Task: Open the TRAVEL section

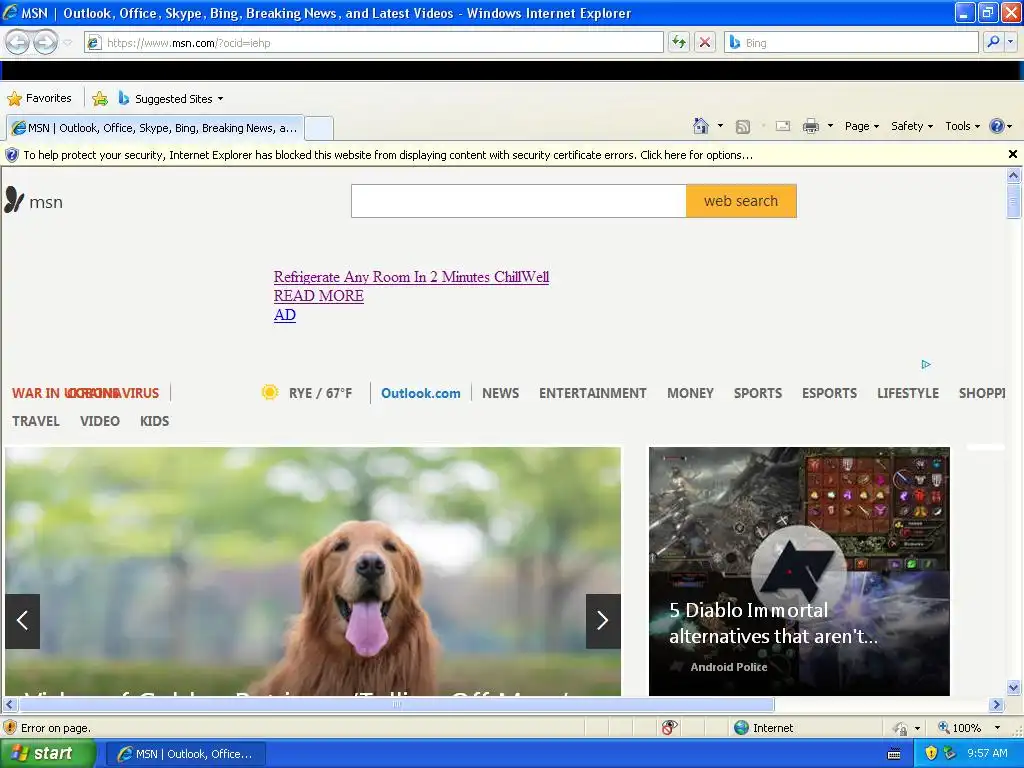Action: click(x=36, y=421)
